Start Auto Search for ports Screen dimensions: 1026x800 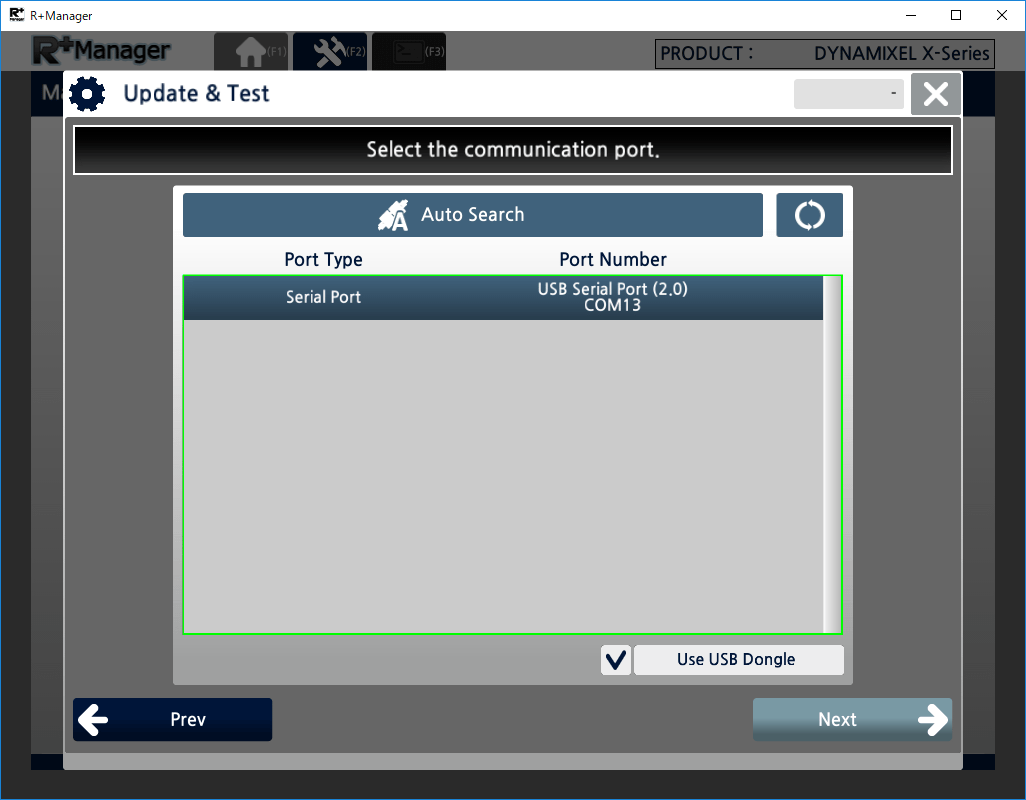[x=472, y=215]
